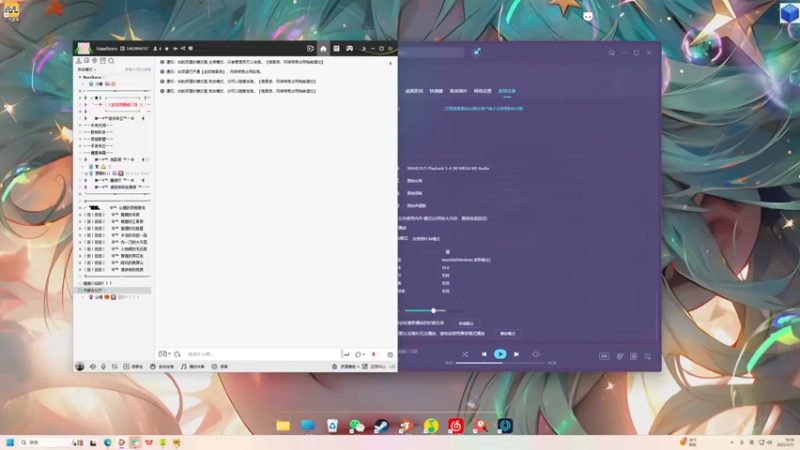Click the cyan hyperlink text below settings tabs
Viewport: 800px width, 450px height.
tap(484, 109)
